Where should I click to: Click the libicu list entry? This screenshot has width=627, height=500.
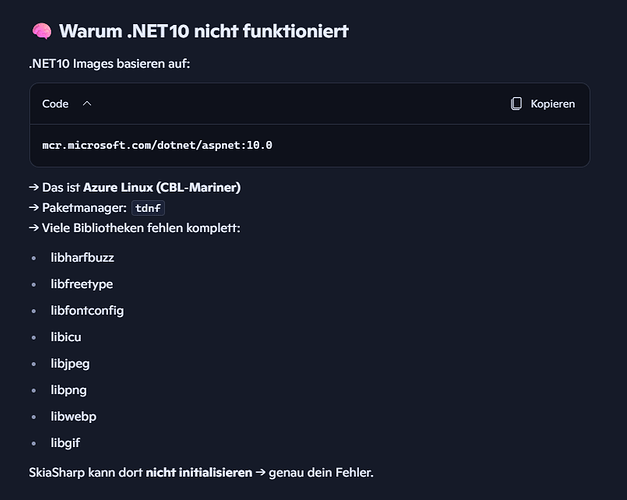(x=68, y=337)
